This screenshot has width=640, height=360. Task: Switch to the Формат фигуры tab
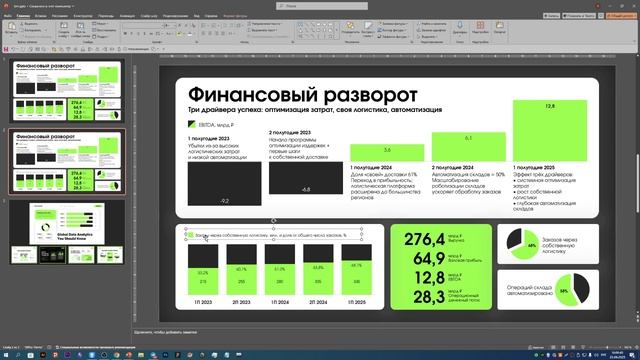[235, 16]
